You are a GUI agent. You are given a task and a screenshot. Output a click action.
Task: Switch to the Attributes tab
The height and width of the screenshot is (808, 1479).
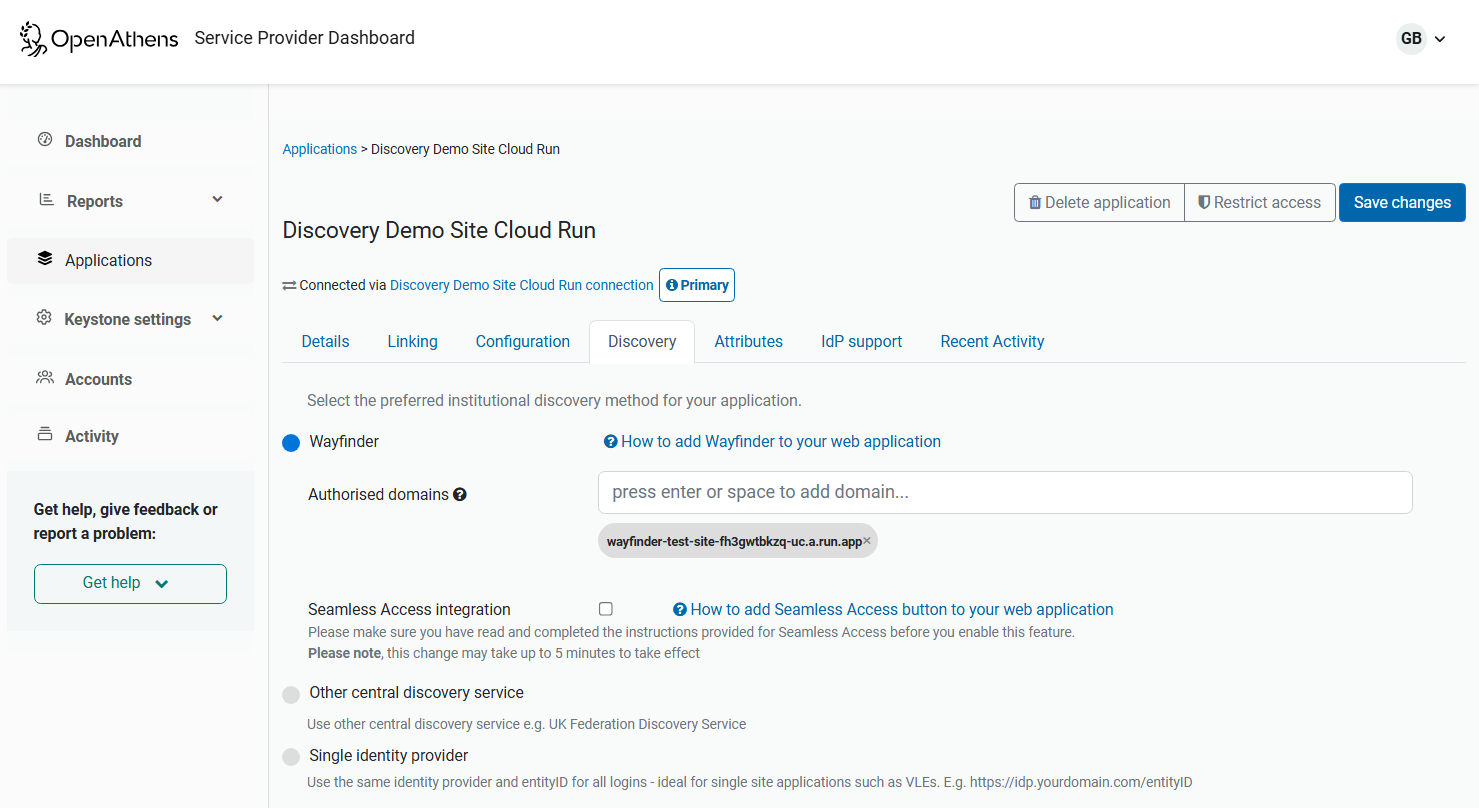coord(748,341)
